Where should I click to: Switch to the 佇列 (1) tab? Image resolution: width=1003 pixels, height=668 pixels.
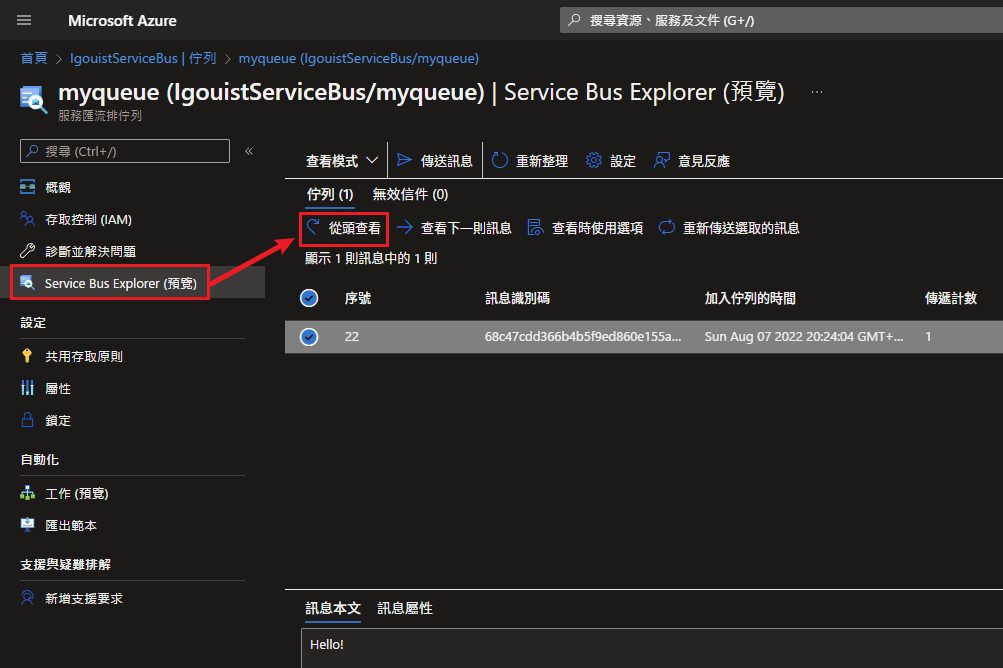(329, 195)
